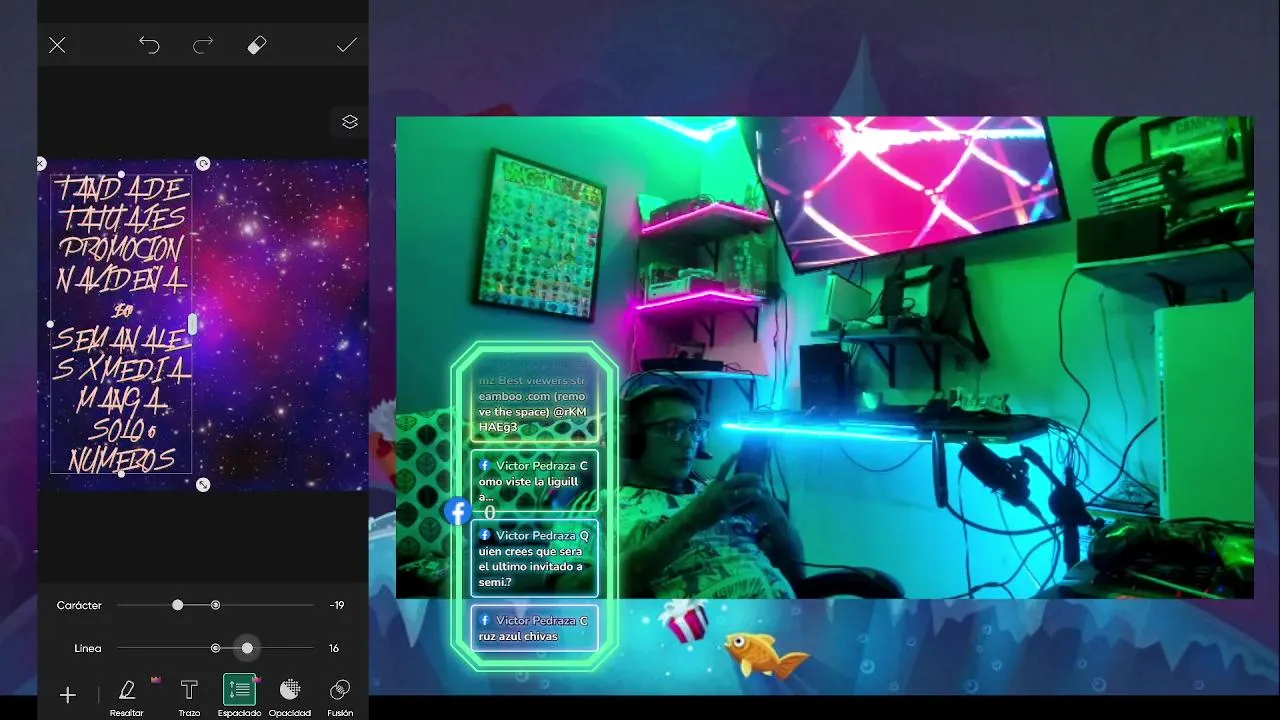
Task: Open Victor Pedraza 'Quien crees' comment
Action: coord(534,558)
